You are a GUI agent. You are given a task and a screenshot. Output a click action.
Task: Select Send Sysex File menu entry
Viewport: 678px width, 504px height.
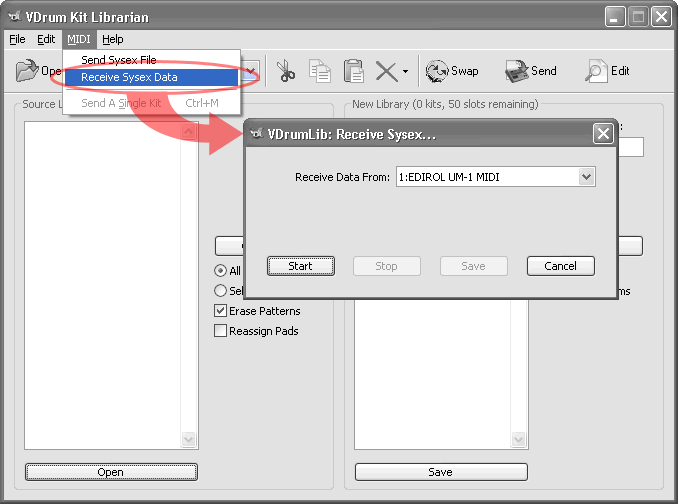118,60
